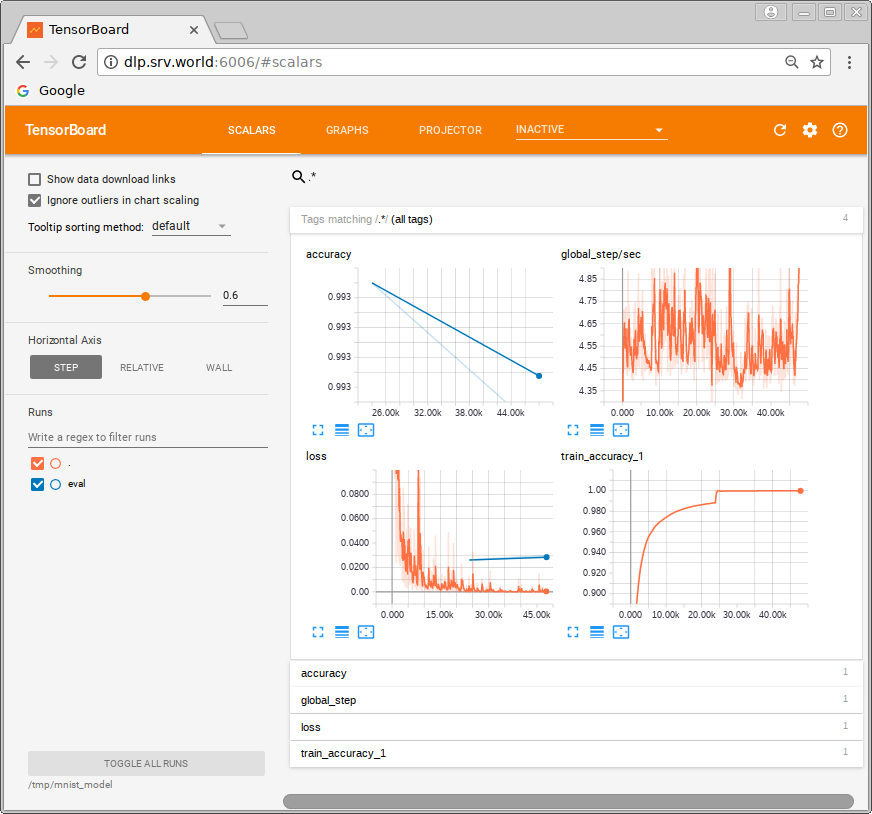This screenshot has width=872, height=814.
Task: View site information icon in address bar
Action: pos(111,62)
